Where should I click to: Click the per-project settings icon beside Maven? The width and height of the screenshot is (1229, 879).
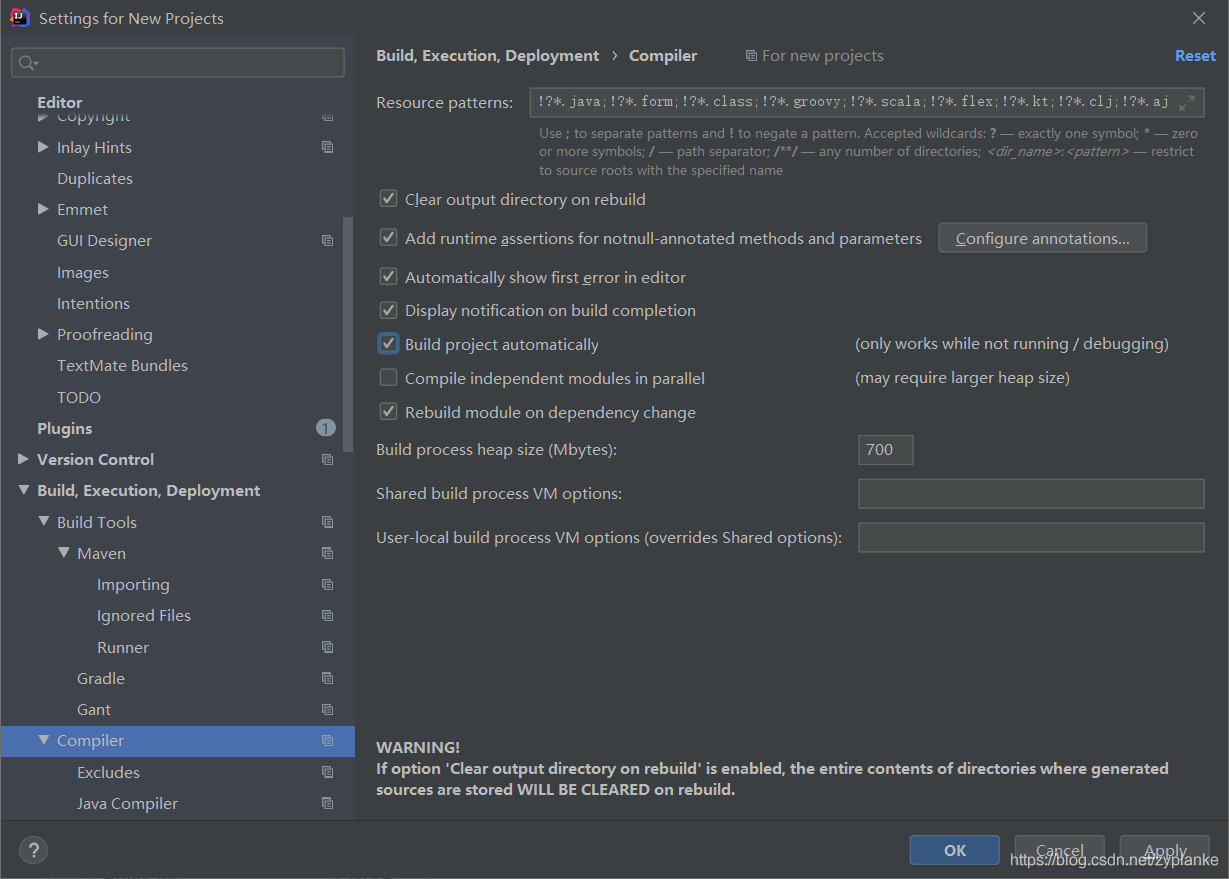327,553
